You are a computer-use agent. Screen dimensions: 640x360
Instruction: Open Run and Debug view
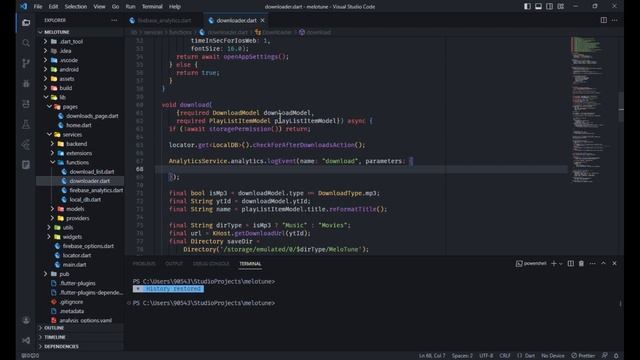pyautogui.click(x=26, y=84)
